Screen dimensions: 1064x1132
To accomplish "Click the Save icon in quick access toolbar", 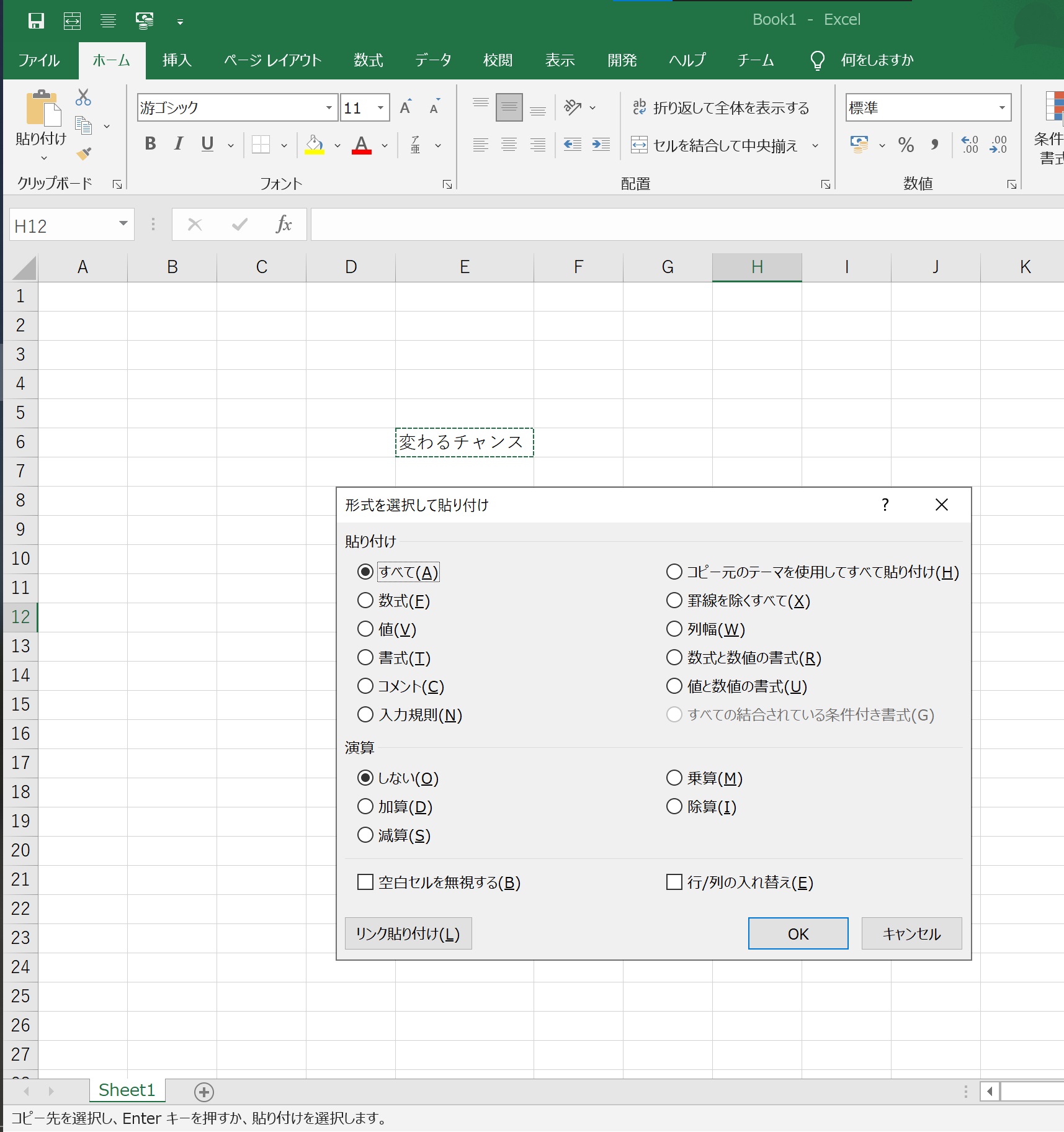I will click(x=37, y=21).
